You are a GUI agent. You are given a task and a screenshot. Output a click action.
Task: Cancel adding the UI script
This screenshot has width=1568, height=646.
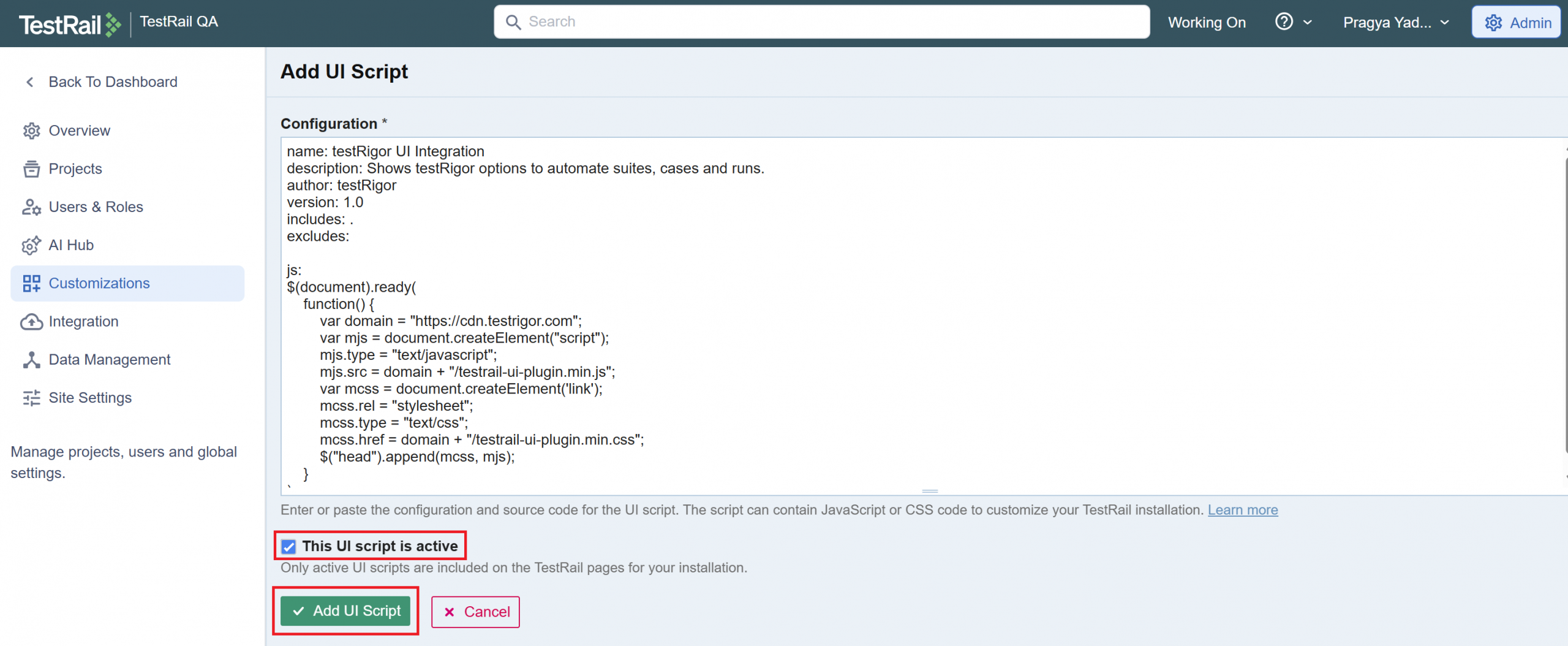(x=475, y=612)
